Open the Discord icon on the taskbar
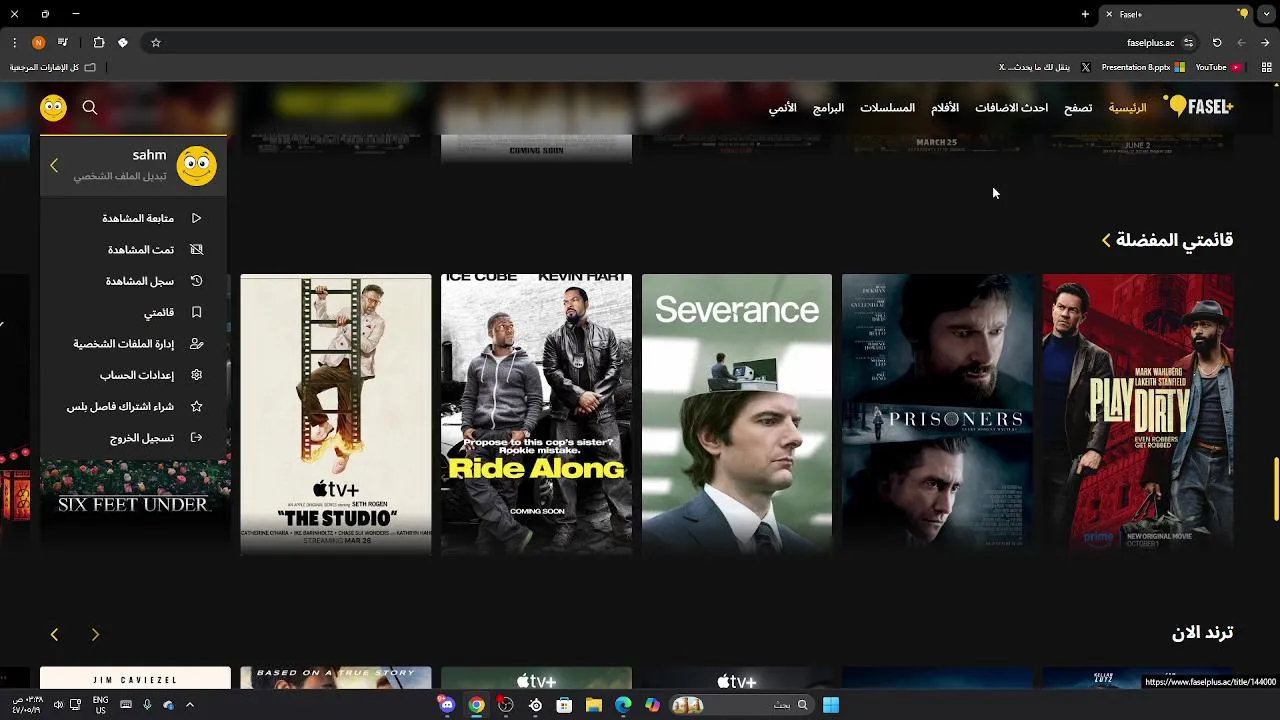Viewport: 1280px width, 720px height. click(447, 705)
